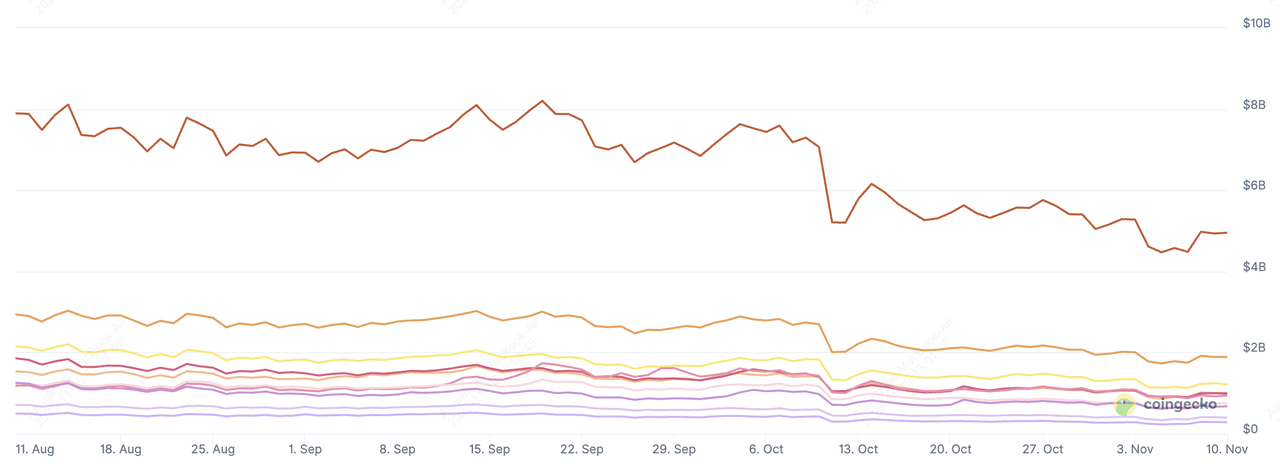This screenshot has width=1280, height=473.
Task: Pick the 27. Oct date label
Action: pos(1043,450)
